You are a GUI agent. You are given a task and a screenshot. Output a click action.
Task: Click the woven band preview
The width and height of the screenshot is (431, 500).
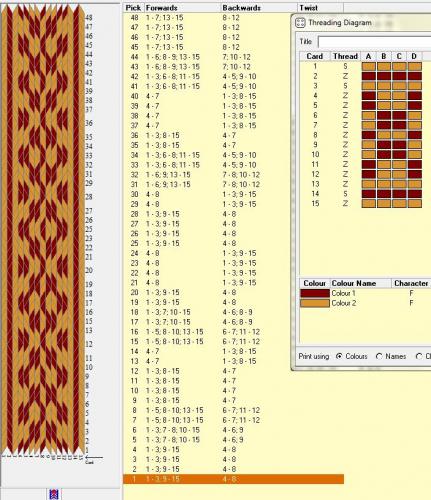pyautogui.click(x=42, y=230)
